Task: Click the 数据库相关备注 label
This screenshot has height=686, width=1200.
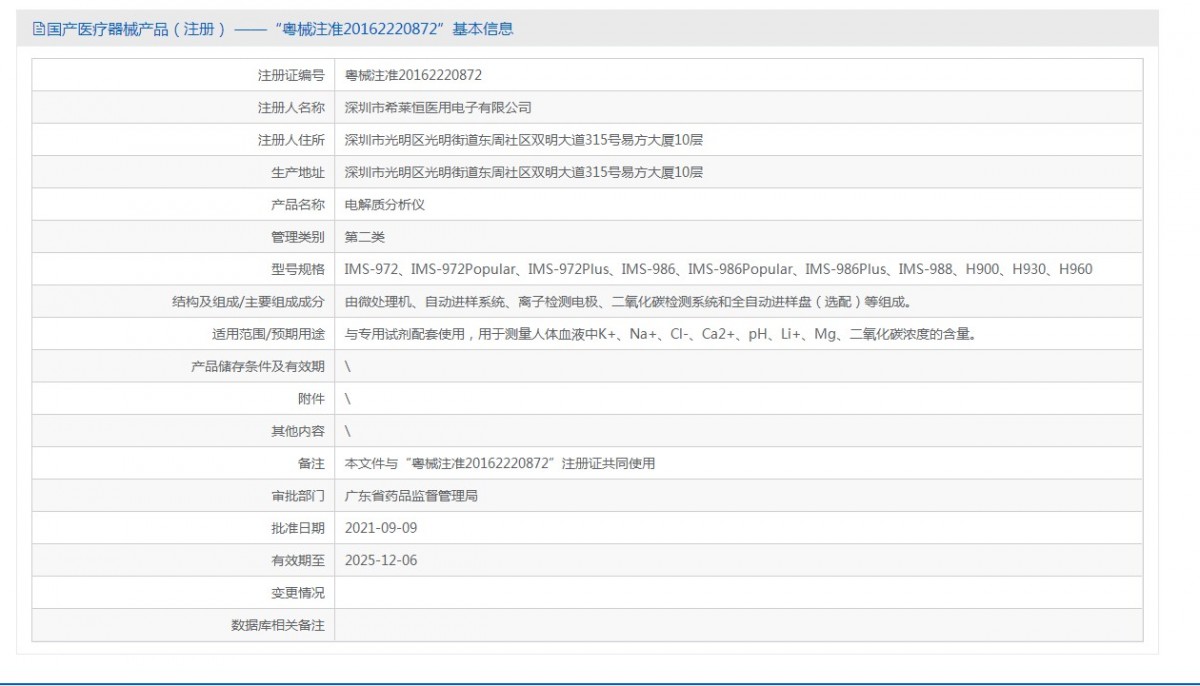Action: [x=278, y=625]
